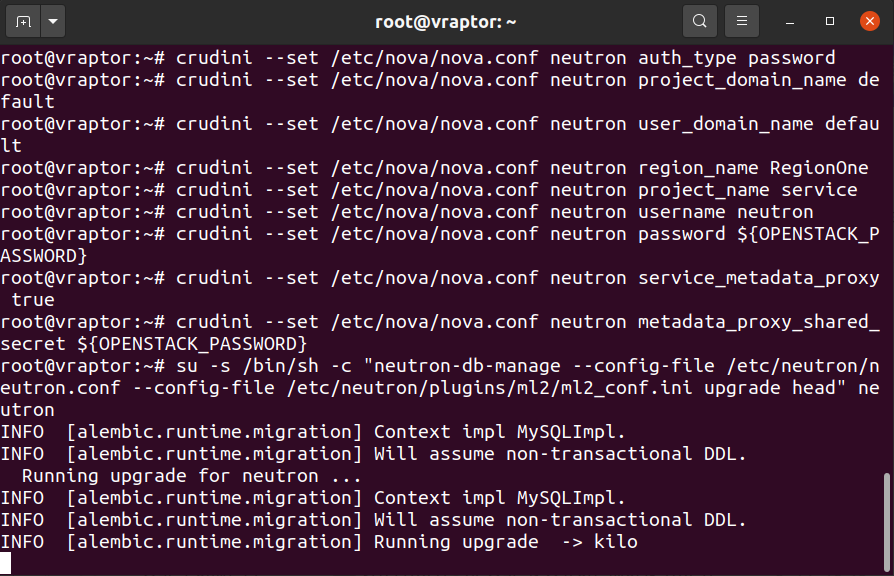894x576 pixels.
Task: Minimize the terminal window
Action: pyautogui.click(x=790, y=22)
